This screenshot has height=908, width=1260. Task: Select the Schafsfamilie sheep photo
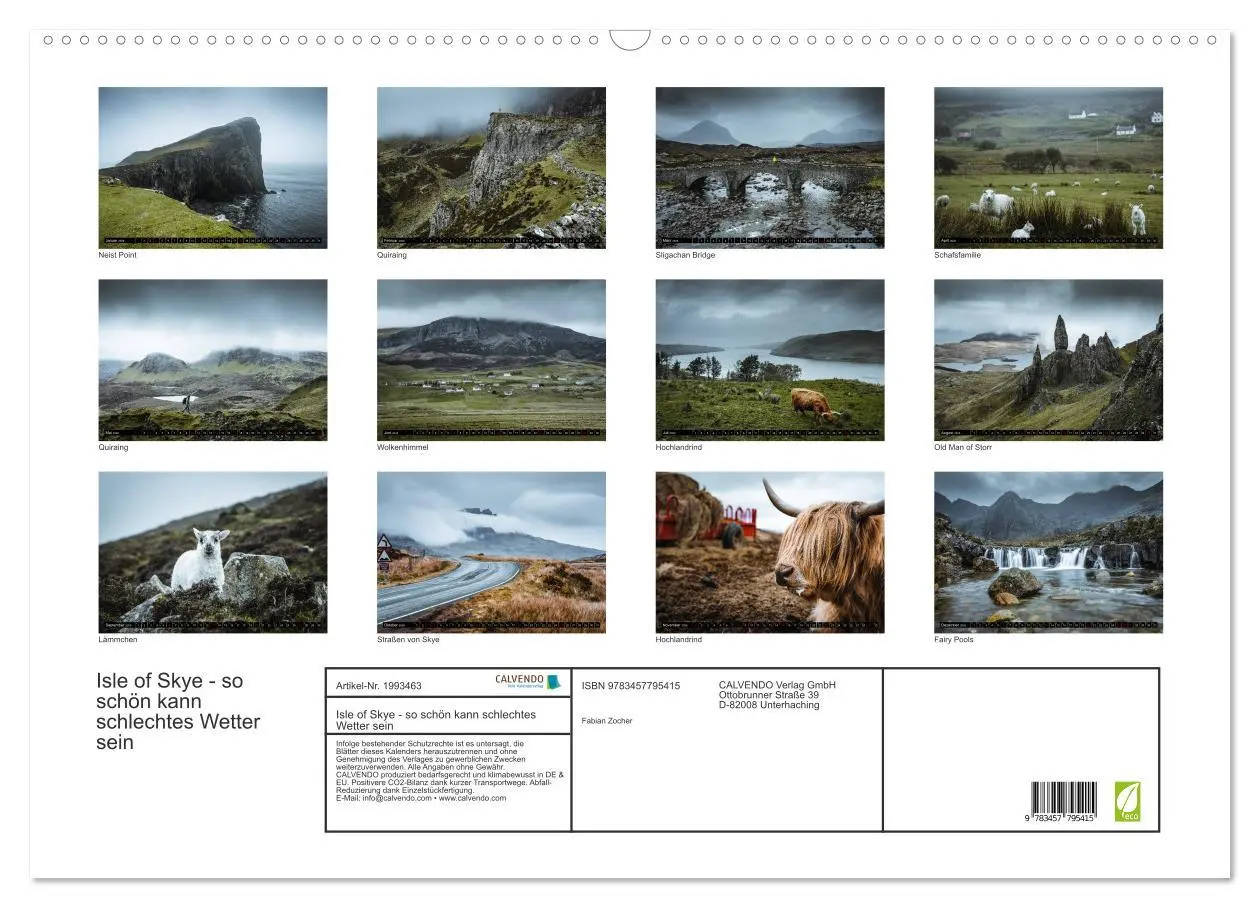pos(1048,165)
